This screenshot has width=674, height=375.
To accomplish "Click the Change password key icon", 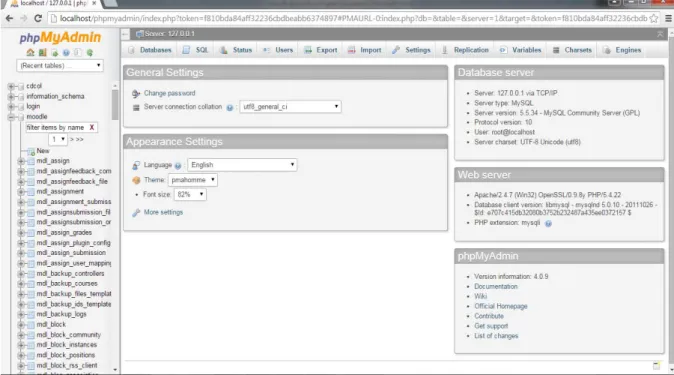I will point(136,93).
